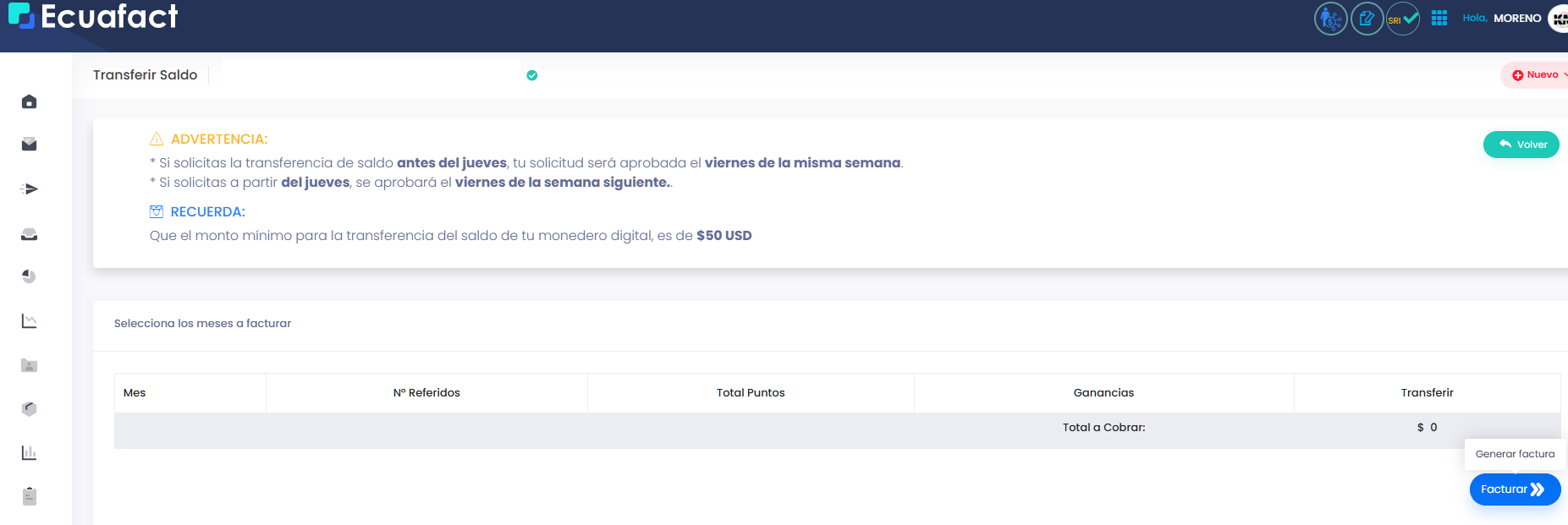Click the Transferir column header
The image size is (1568, 525).
tap(1427, 393)
